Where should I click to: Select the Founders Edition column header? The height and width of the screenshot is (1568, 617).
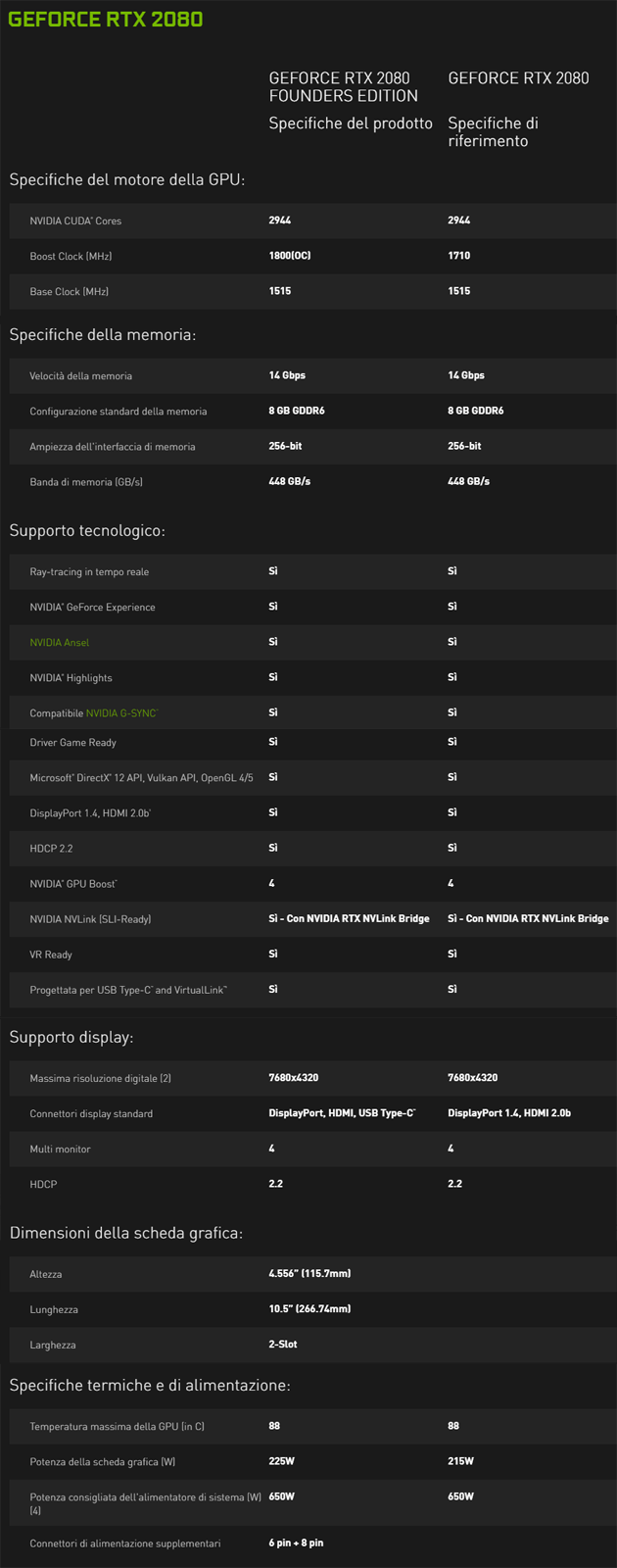click(x=344, y=87)
